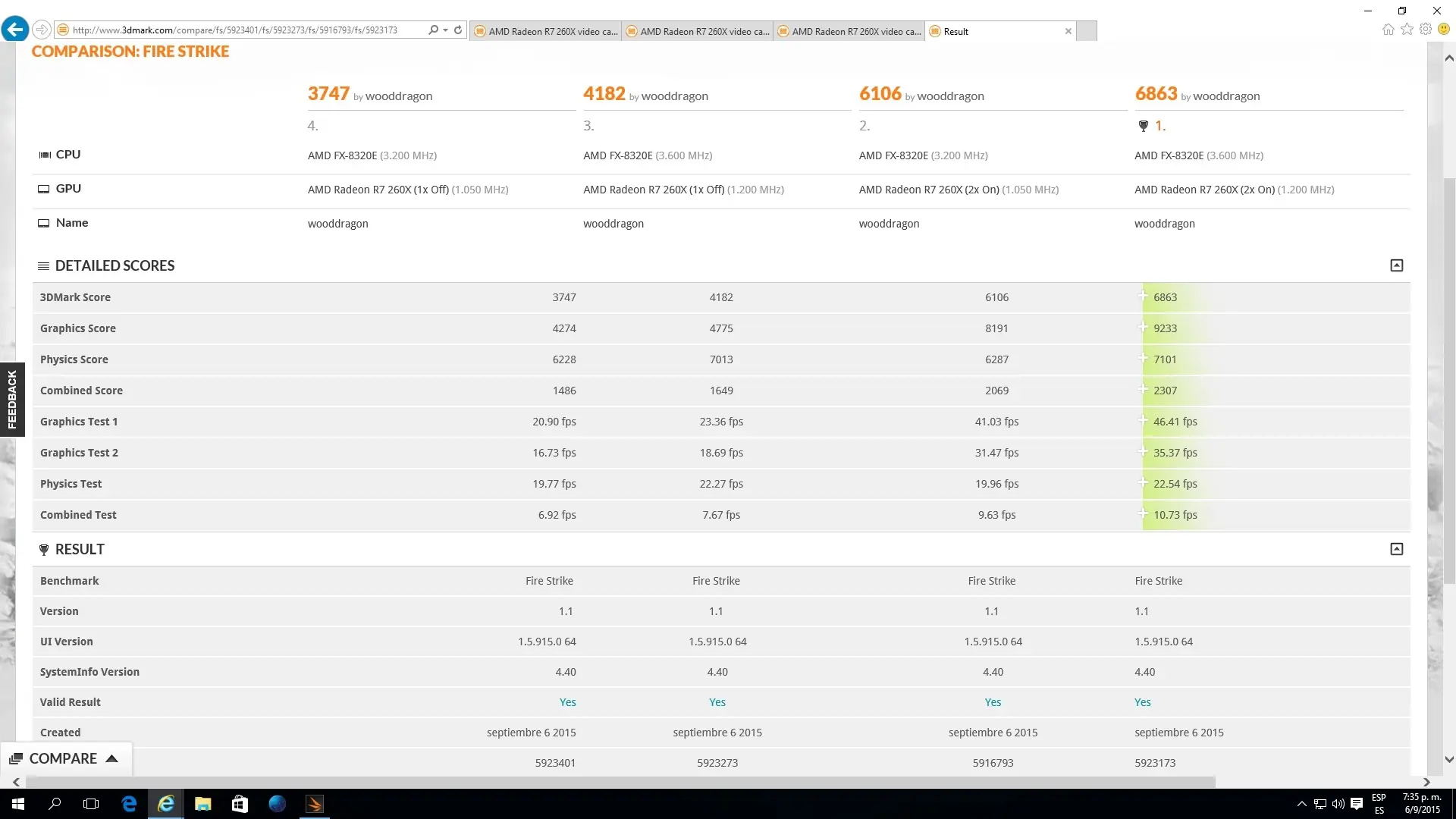Click the AMD FX-8320E (3.600 MHz) text for score 6863
This screenshot has height=819, width=1456.
pyautogui.click(x=1199, y=155)
